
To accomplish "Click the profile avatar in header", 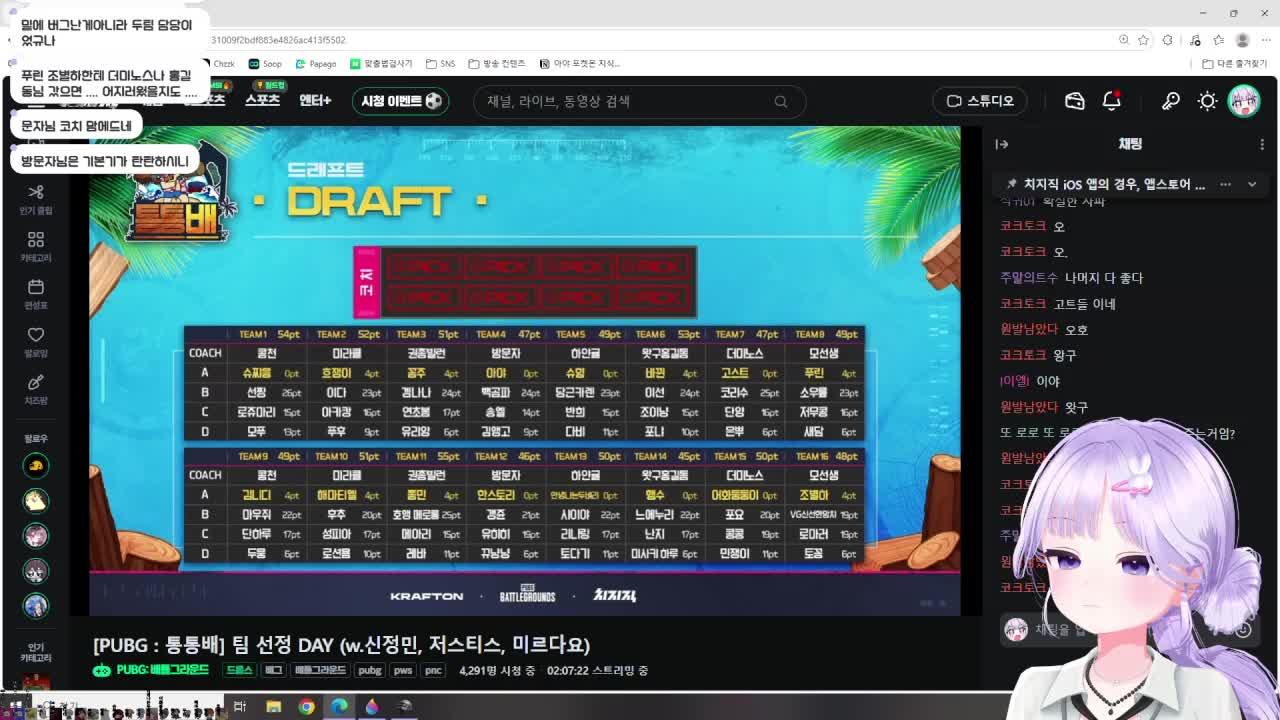I will (x=1244, y=101).
